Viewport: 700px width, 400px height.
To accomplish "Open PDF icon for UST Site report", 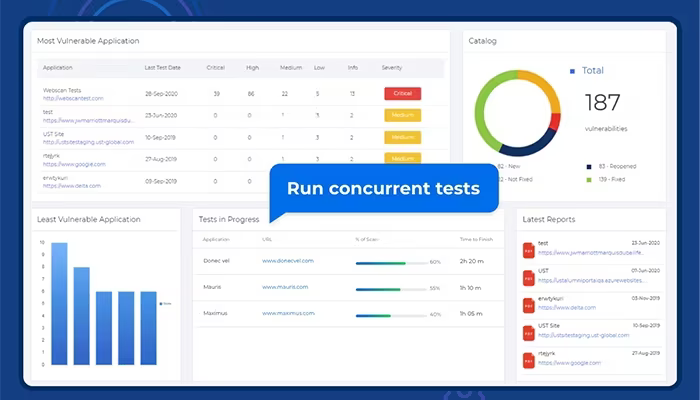I will pos(529,333).
